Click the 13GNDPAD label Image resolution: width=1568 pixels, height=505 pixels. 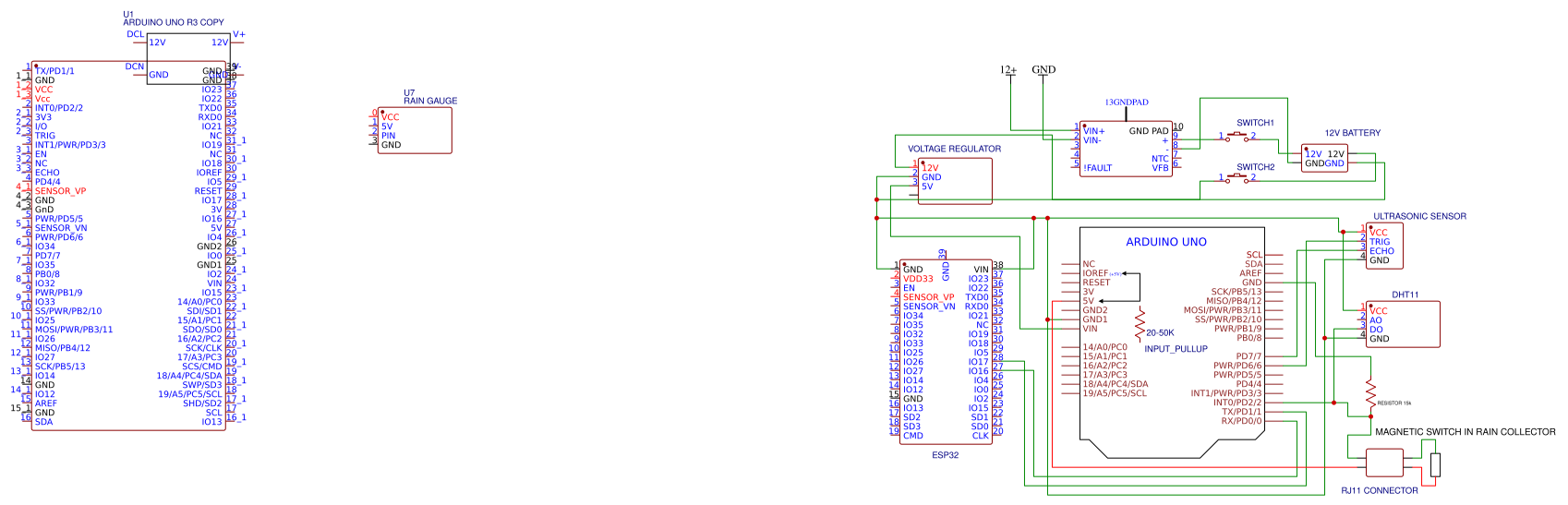click(1127, 102)
